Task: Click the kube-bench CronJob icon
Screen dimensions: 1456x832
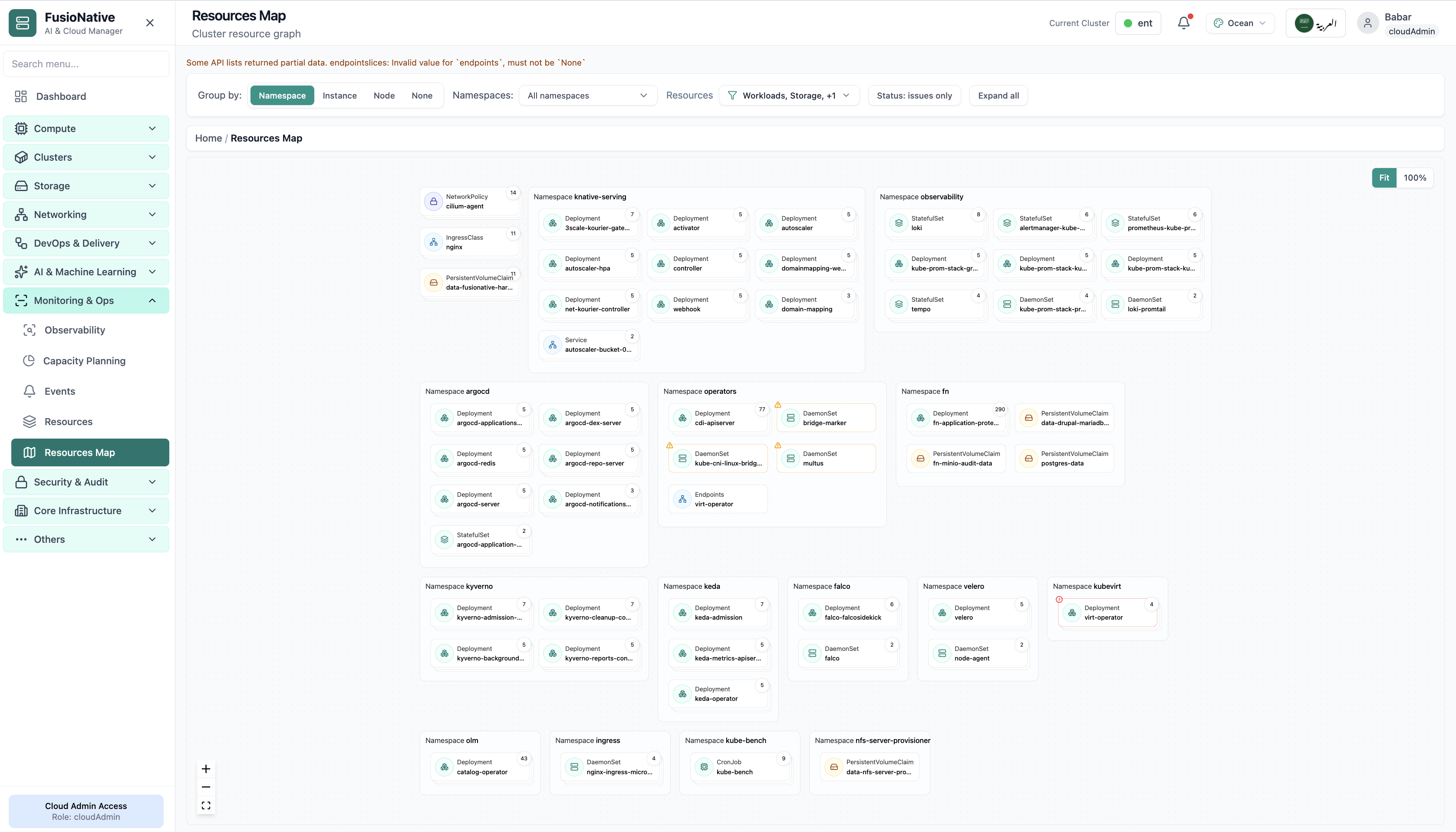Action: pyautogui.click(x=704, y=767)
